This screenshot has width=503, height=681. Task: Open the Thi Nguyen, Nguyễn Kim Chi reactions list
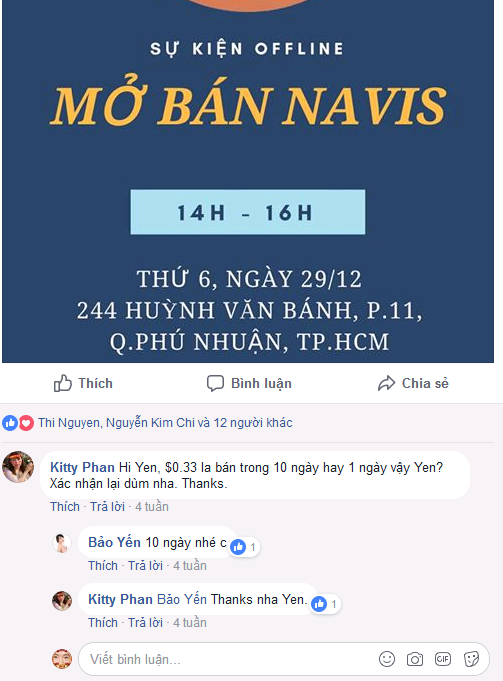coord(165,423)
